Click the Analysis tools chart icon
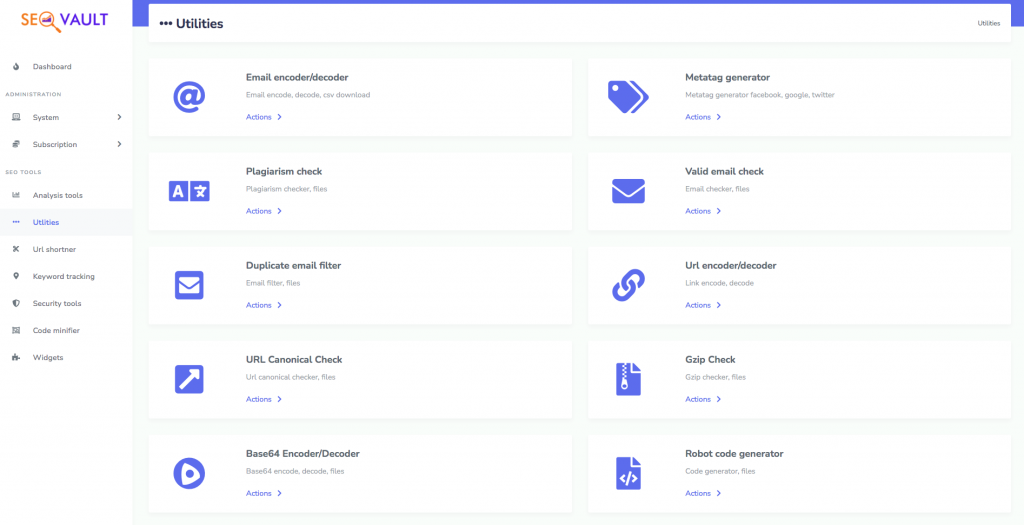The image size is (1024, 525). coord(16,195)
